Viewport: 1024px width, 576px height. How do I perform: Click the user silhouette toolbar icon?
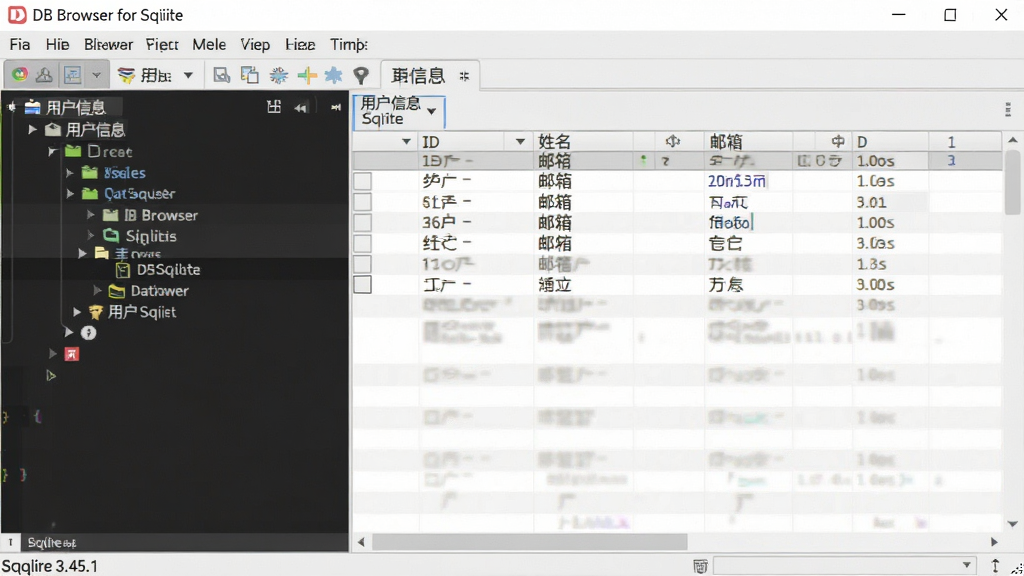[x=44, y=75]
